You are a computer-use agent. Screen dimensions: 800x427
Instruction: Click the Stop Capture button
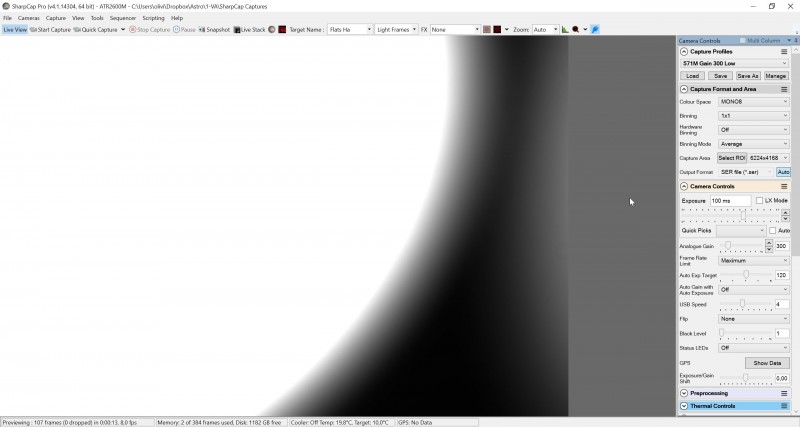149,30
